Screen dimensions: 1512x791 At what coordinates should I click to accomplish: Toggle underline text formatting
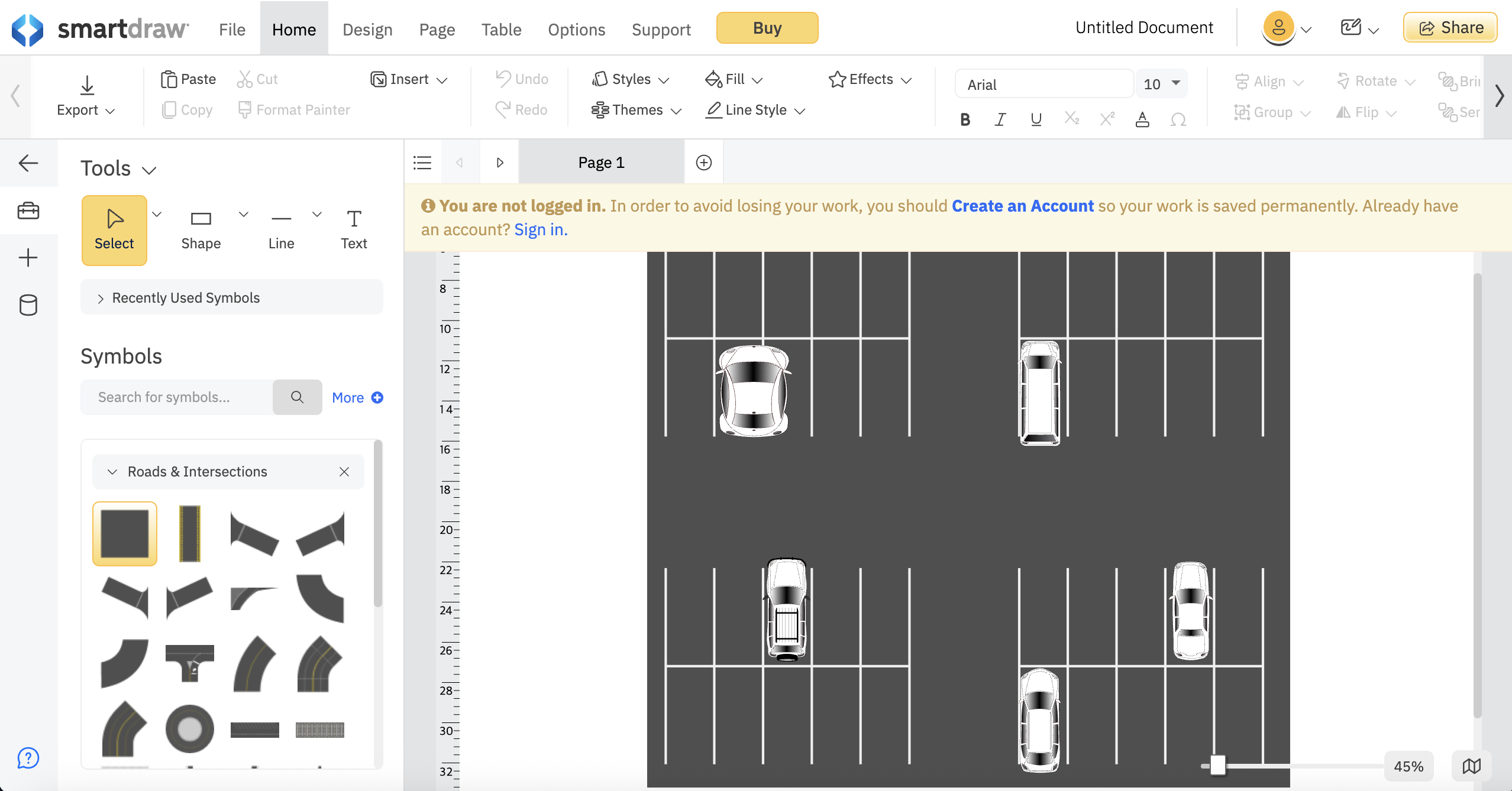pyautogui.click(x=1036, y=119)
